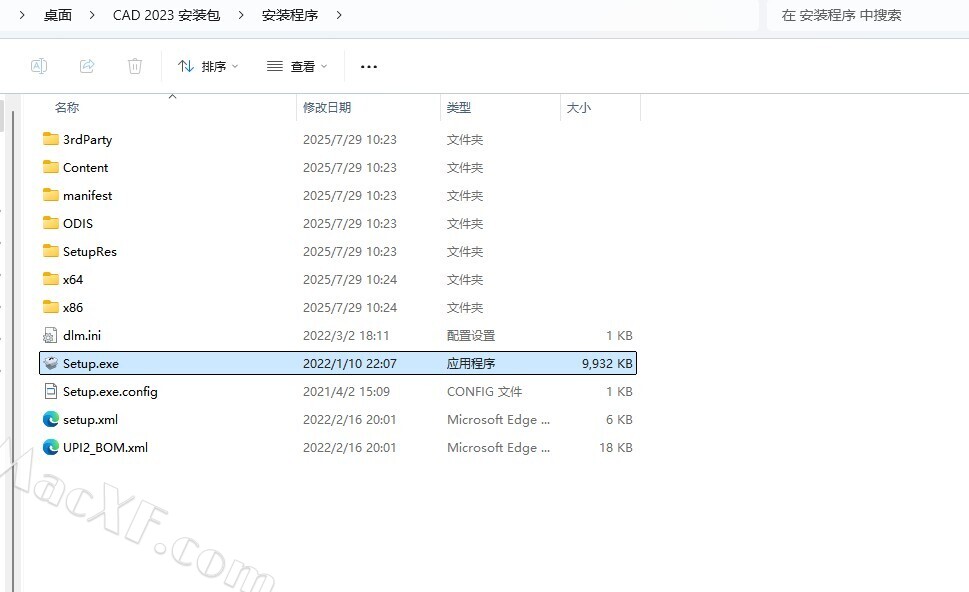Expand the chevron after CAD 2023 安装包
The width and height of the screenshot is (969, 592).
241,15
